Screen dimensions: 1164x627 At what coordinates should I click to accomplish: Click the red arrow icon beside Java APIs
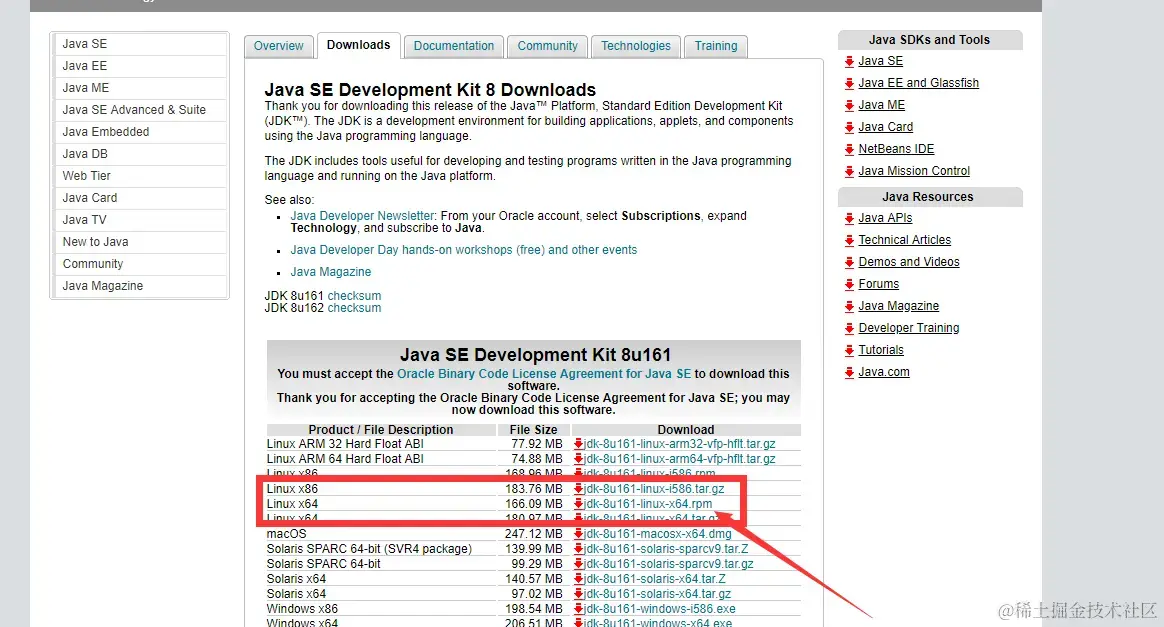pyautogui.click(x=849, y=219)
